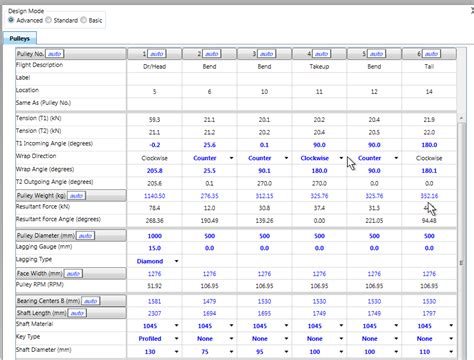
Task: Click the Bearing Centers value 1581
Action: point(155,301)
